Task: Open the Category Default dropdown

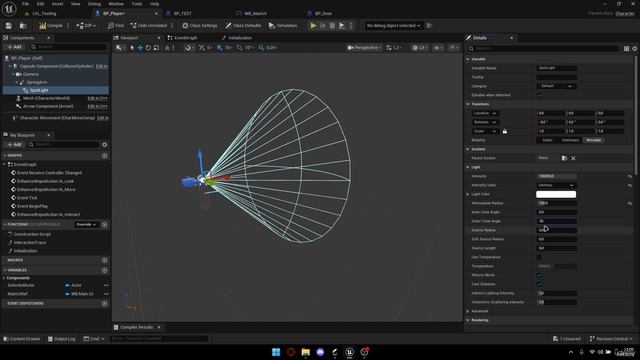Action: click(556, 86)
